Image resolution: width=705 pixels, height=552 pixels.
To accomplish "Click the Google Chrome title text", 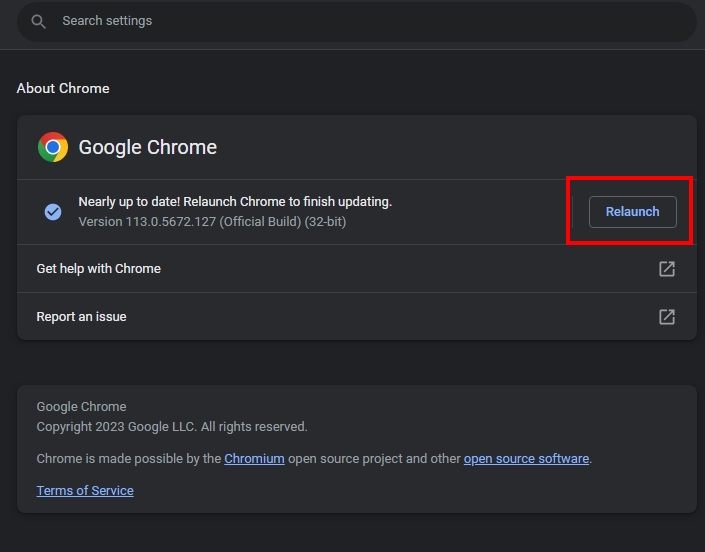I will click(x=147, y=147).
